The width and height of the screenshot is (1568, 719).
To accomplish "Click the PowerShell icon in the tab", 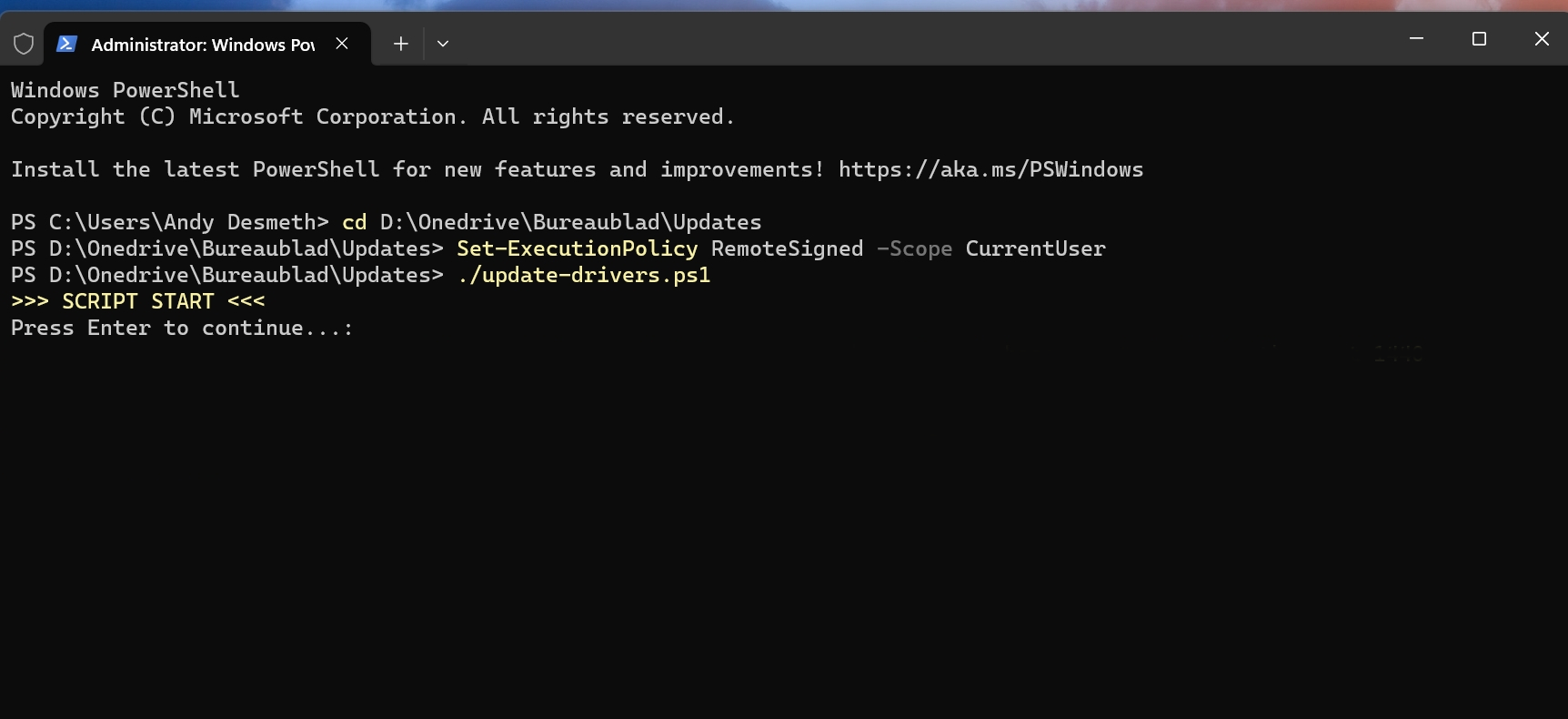I will click(x=66, y=44).
